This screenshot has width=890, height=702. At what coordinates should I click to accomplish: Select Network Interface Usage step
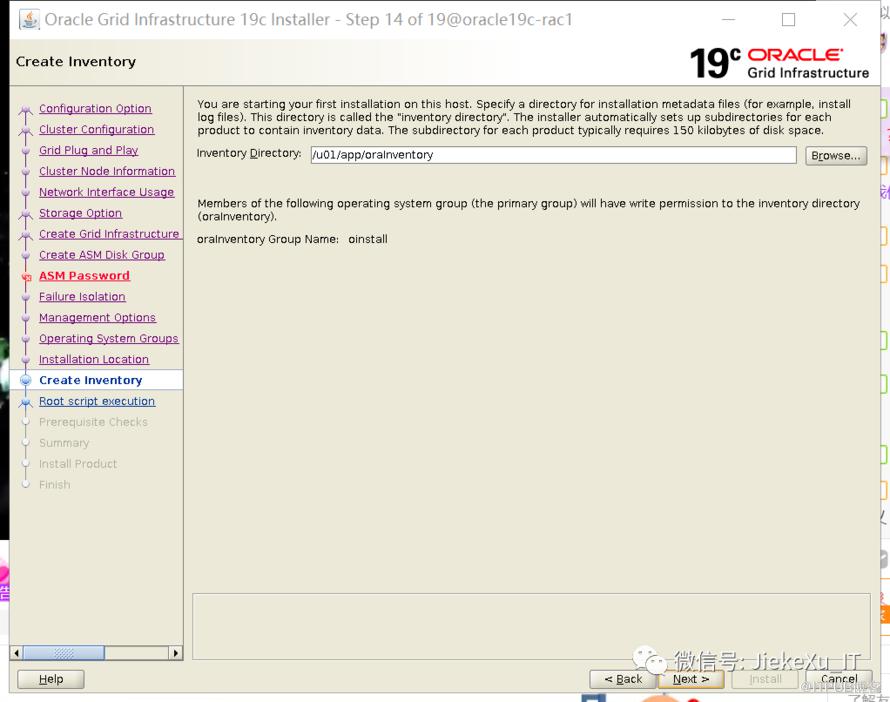[106, 193]
